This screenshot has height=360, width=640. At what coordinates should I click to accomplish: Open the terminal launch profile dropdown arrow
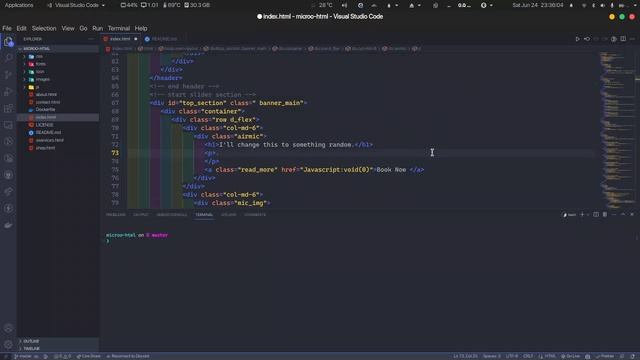pos(587,215)
